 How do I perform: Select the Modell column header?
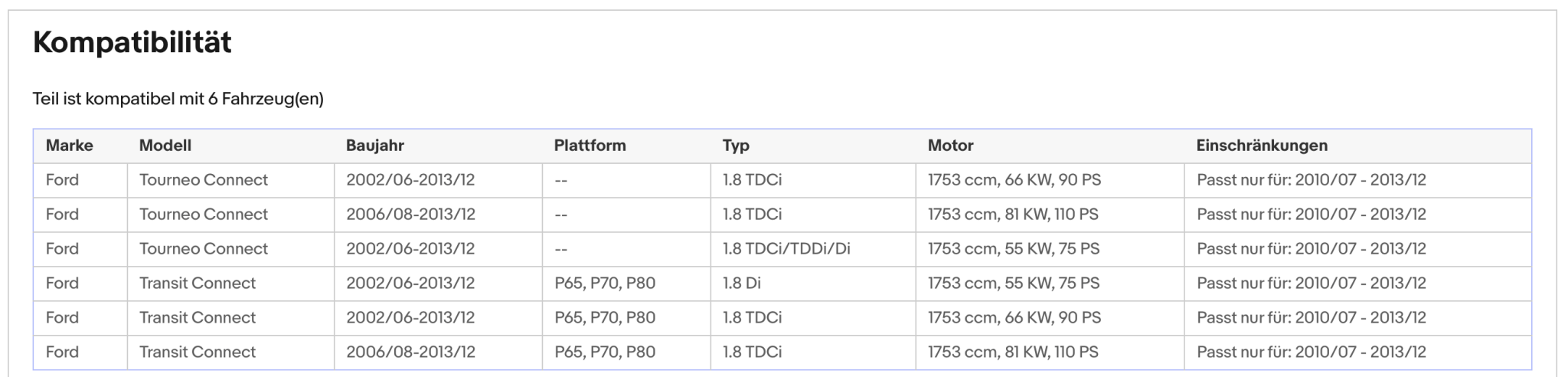coord(165,146)
